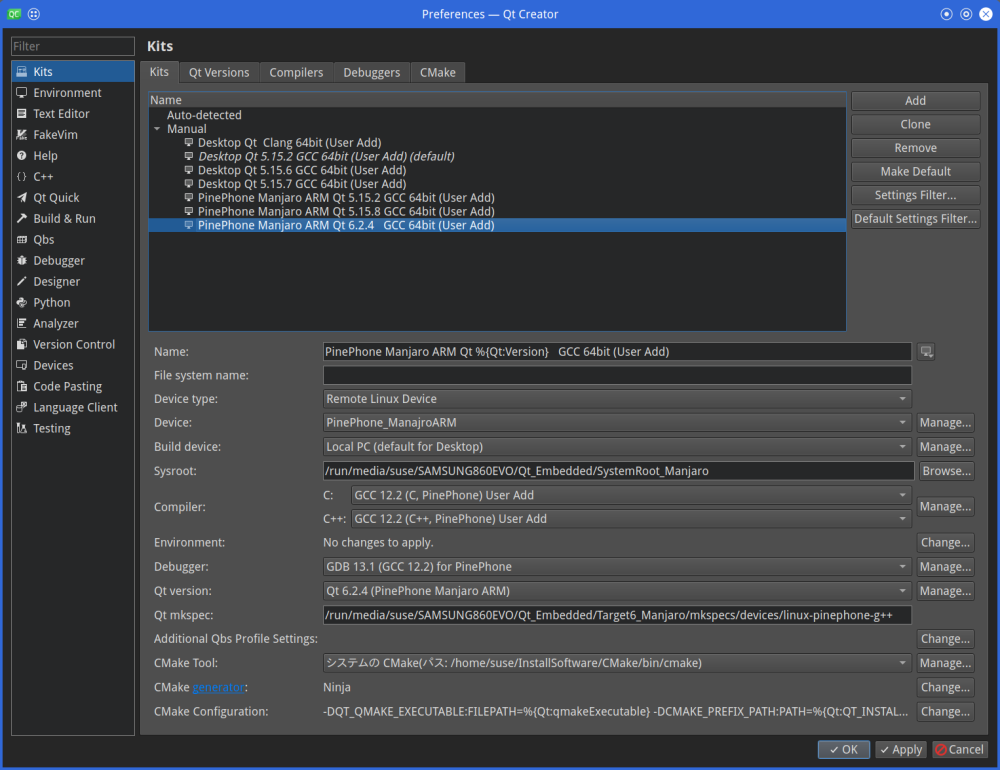Click Change... for Environment
1000x770 pixels.
pos(945,542)
